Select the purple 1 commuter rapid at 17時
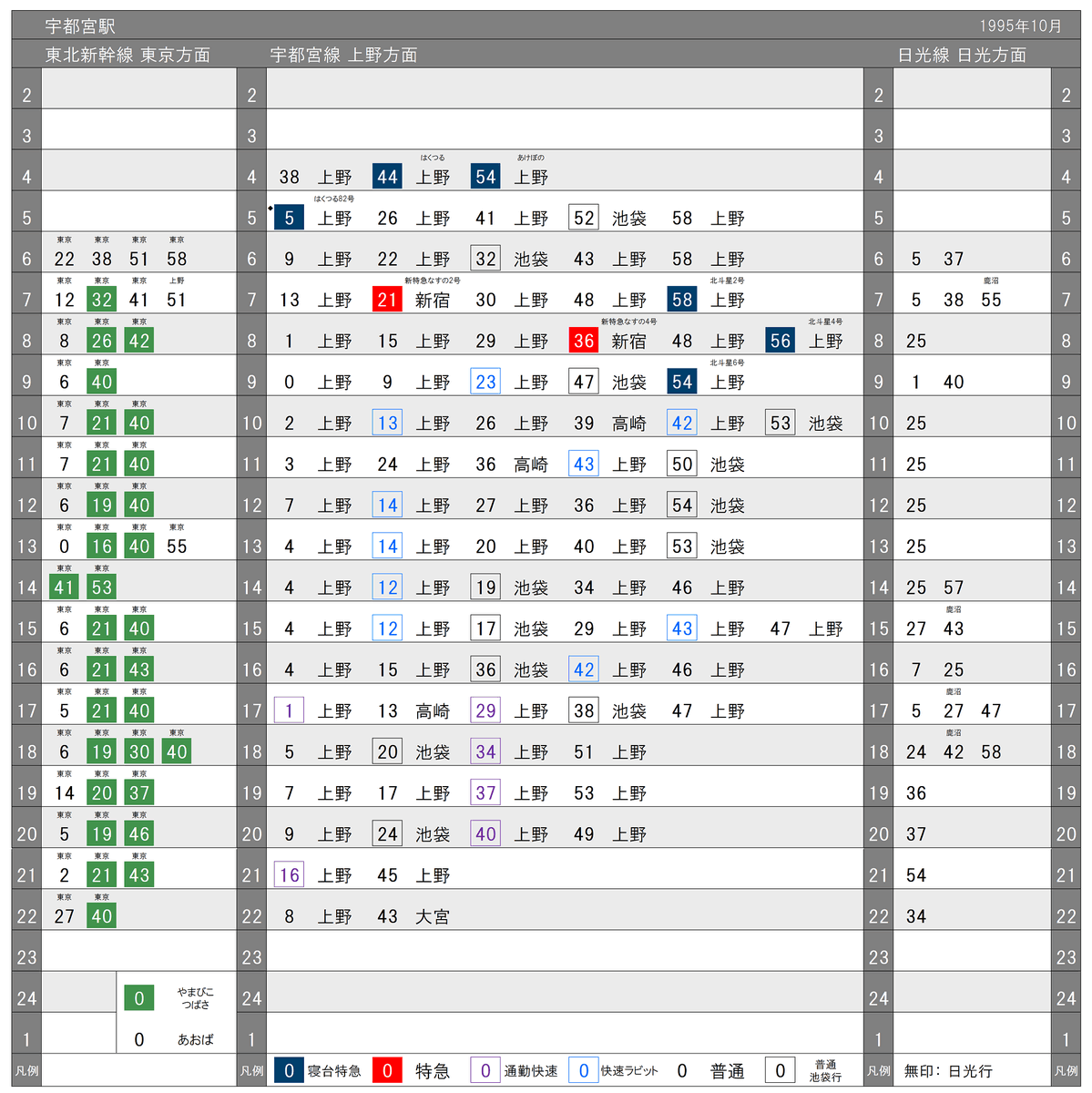Screen dimensions: 1092x1093 coord(289,710)
